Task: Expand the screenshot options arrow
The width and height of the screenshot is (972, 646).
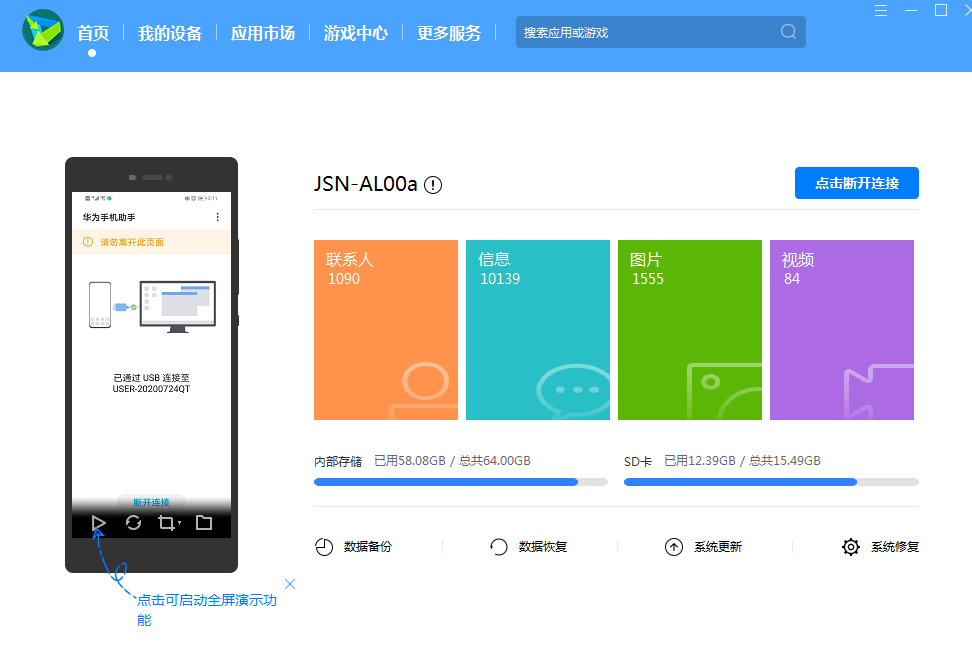Action: 179,522
